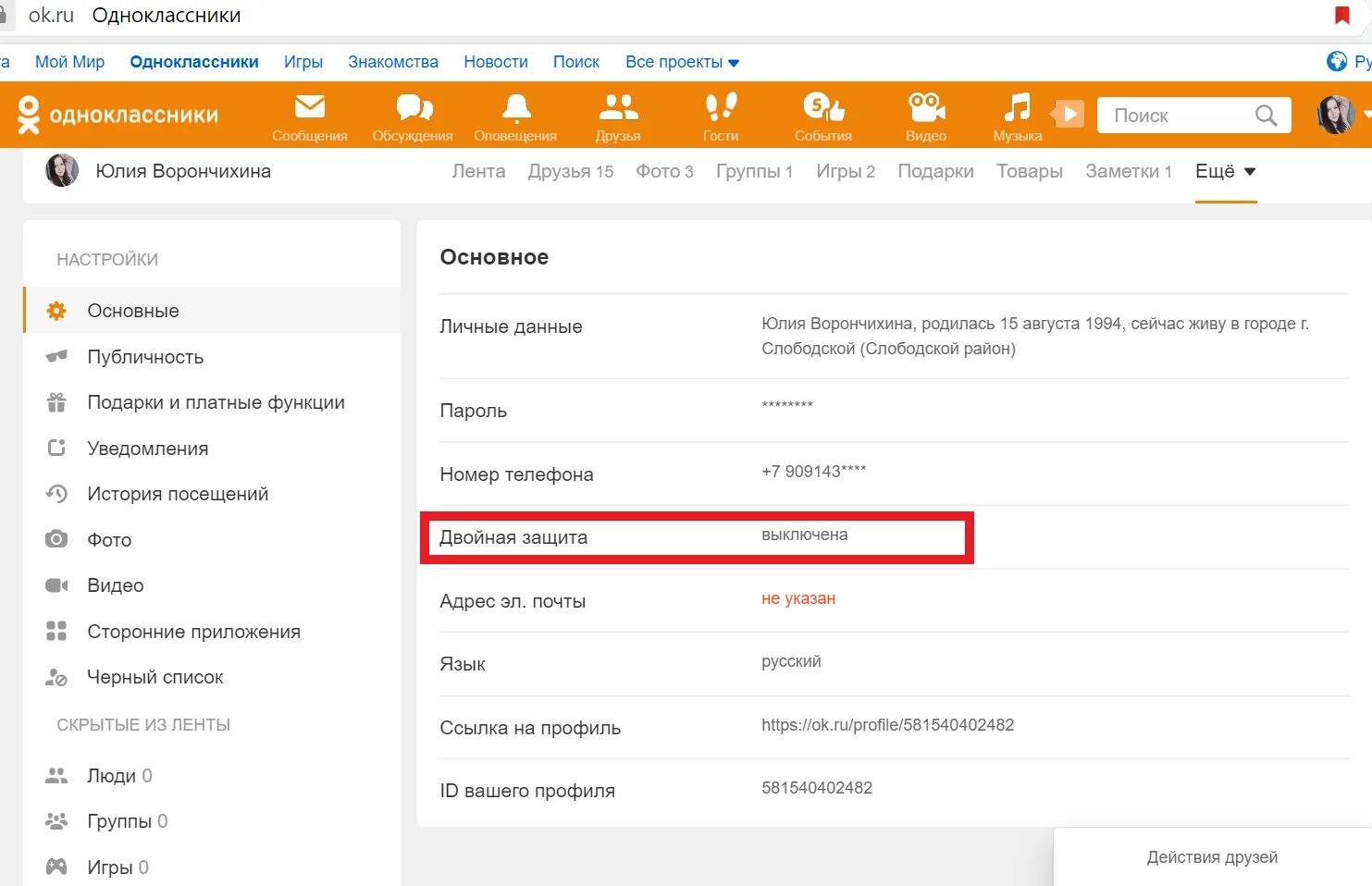
Task: Click the Сторонние приложения grid icon
Action: pos(56,631)
